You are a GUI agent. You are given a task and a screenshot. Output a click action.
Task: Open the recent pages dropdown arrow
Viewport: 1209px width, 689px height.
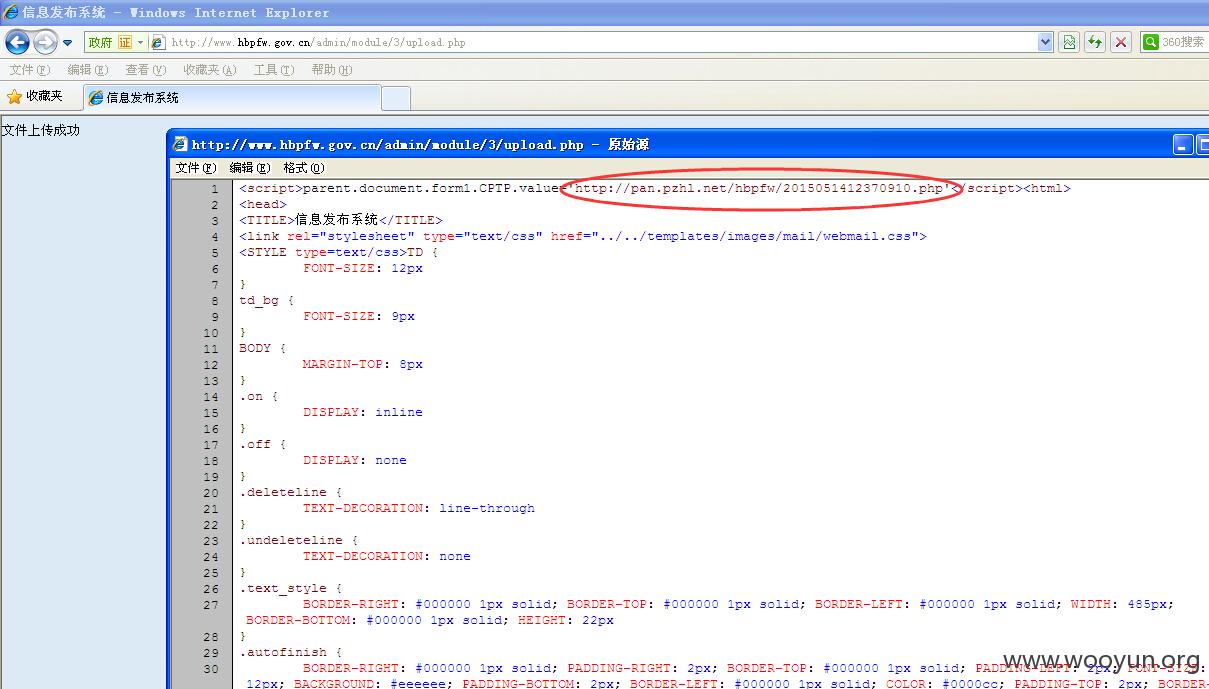pyautogui.click(x=68, y=43)
